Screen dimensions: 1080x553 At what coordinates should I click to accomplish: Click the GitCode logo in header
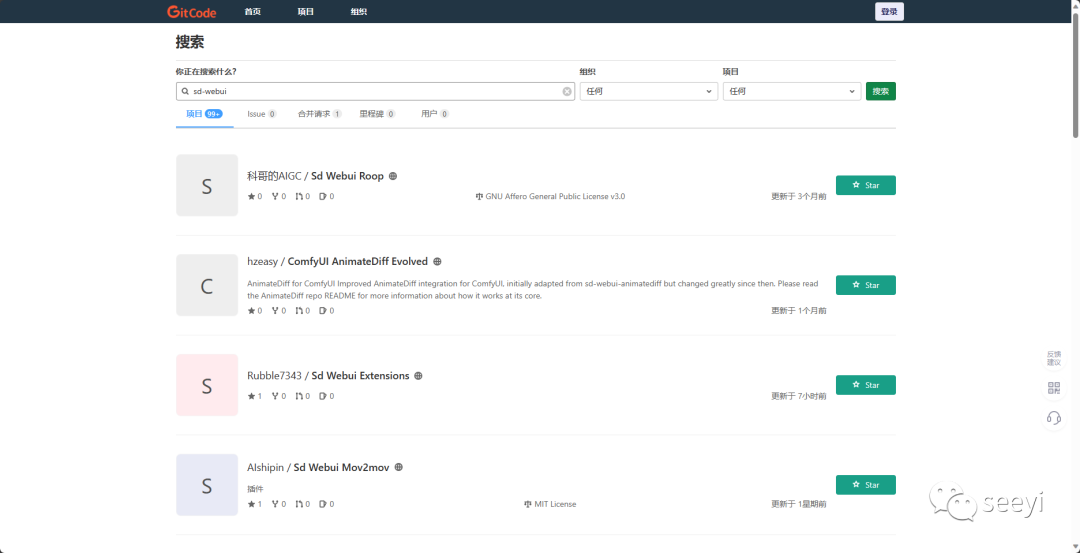click(190, 12)
